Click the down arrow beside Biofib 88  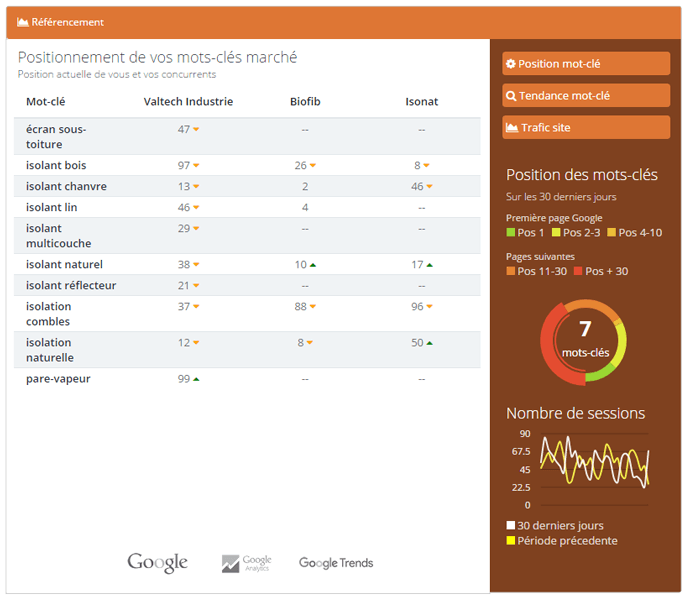(x=313, y=307)
